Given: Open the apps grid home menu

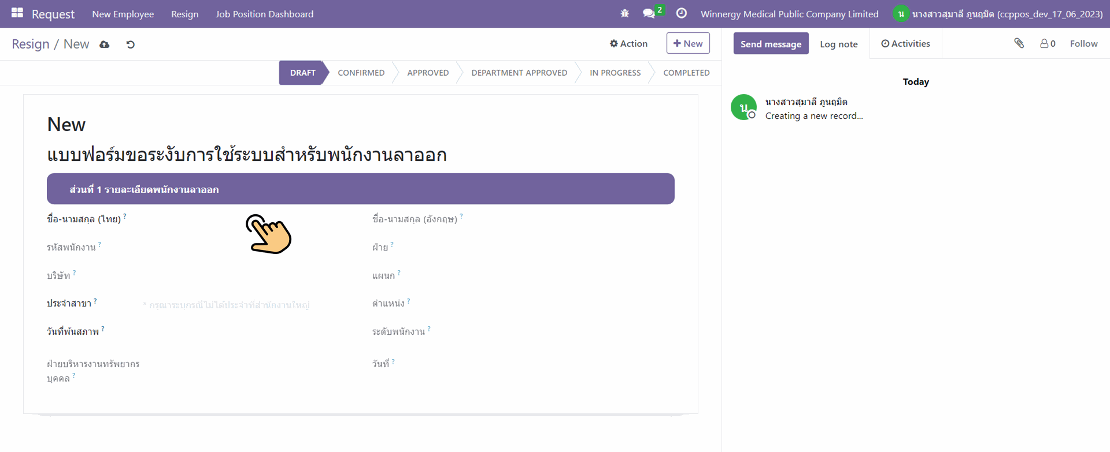Looking at the screenshot, I should 17,14.
